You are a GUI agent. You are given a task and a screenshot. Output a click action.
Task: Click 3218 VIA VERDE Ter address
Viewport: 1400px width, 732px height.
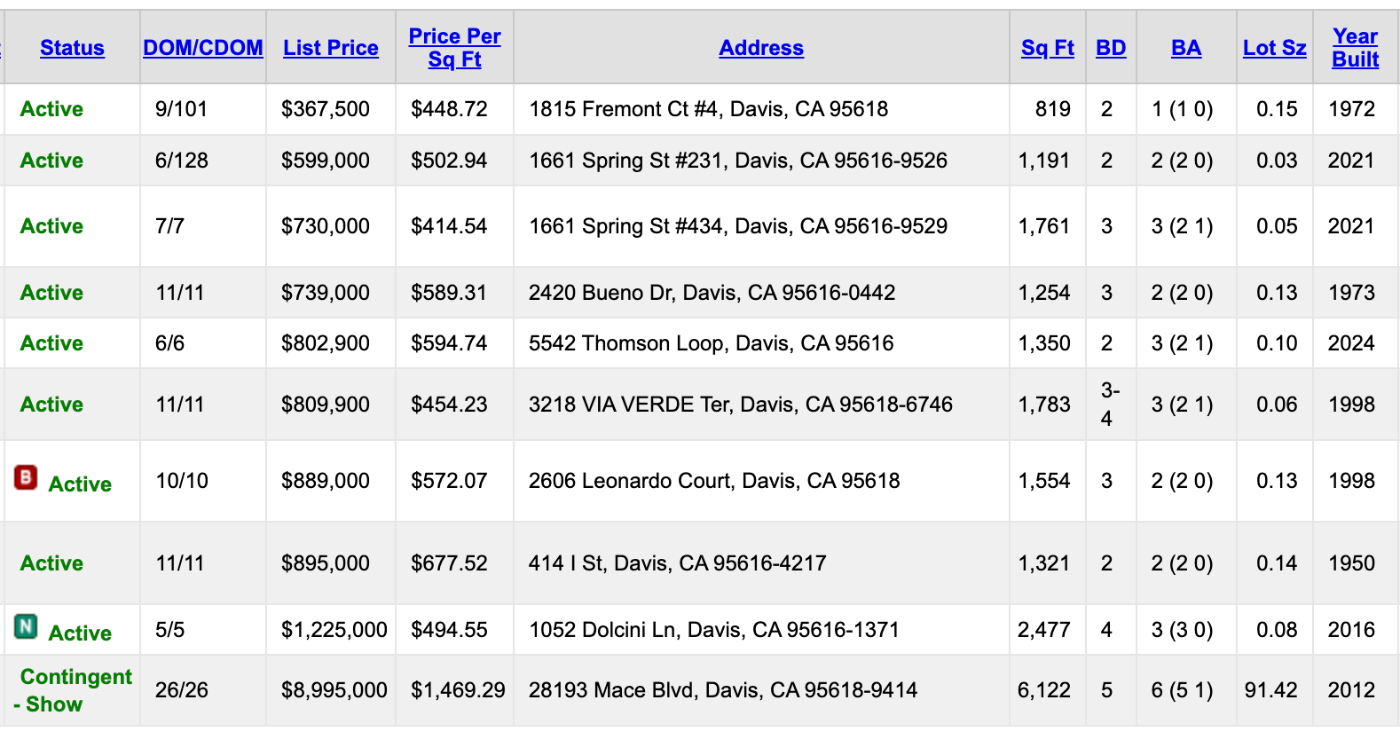tap(741, 404)
